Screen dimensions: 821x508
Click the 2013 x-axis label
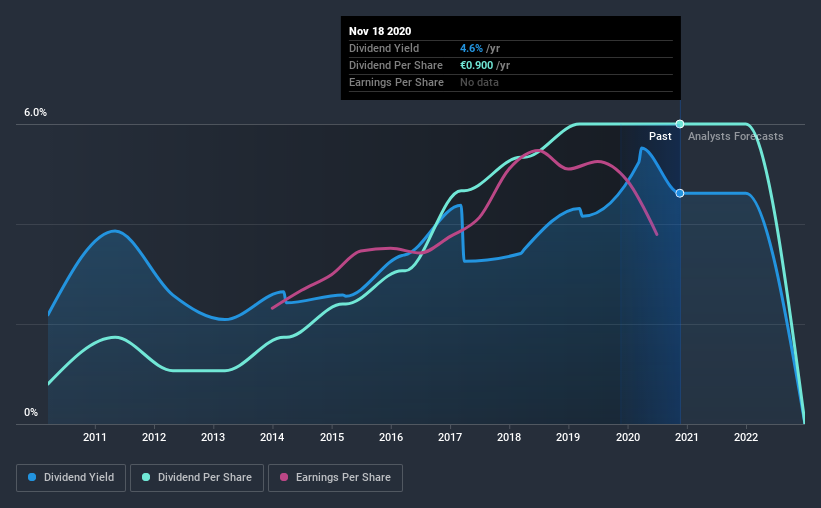coord(213,437)
